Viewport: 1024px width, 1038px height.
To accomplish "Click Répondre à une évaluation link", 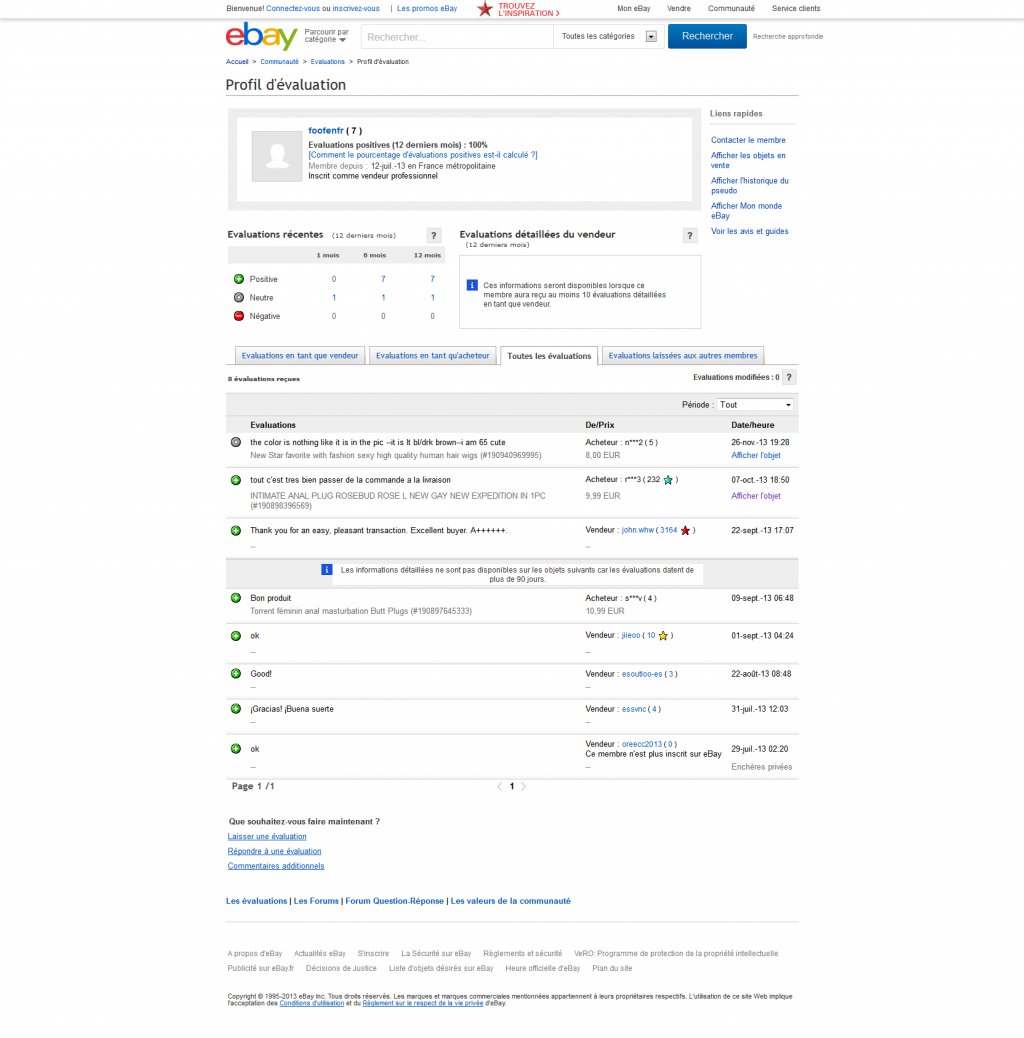I will click(x=274, y=851).
